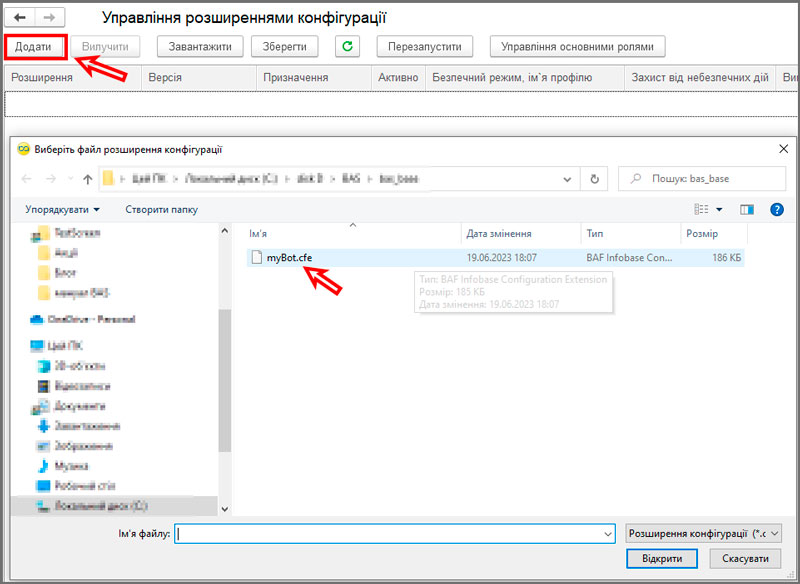This screenshot has width=800, height=584.
Task: Click the Ім'я файлу input field
Action: (x=390, y=534)
